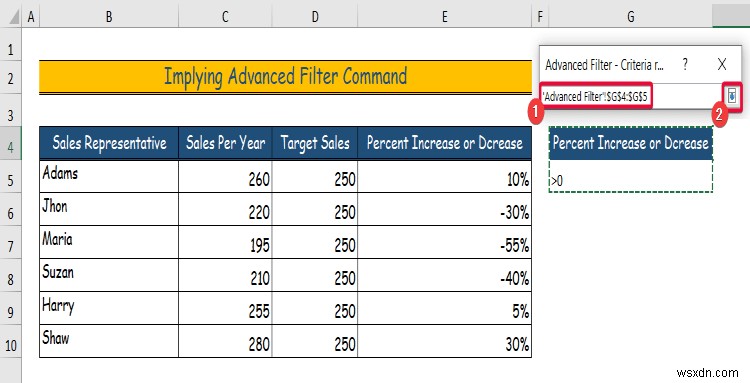Click table header 'Percent Increase or Dcrease' in column E

point(444,143)
